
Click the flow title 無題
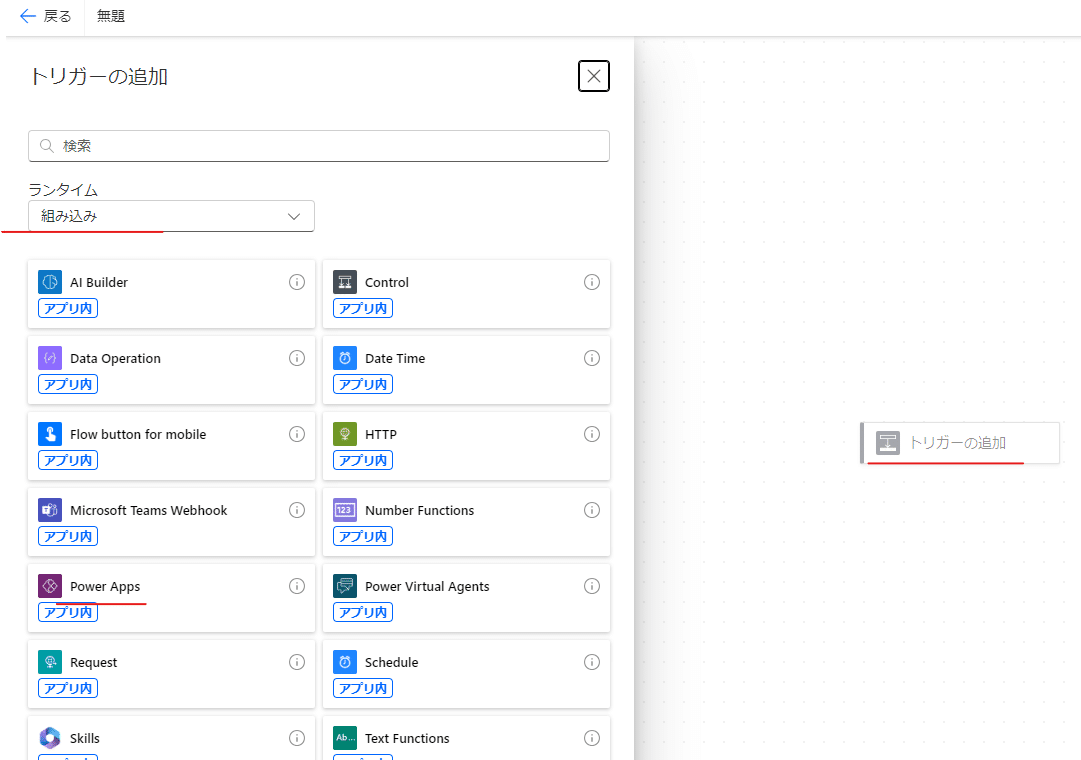click(111, 16)
